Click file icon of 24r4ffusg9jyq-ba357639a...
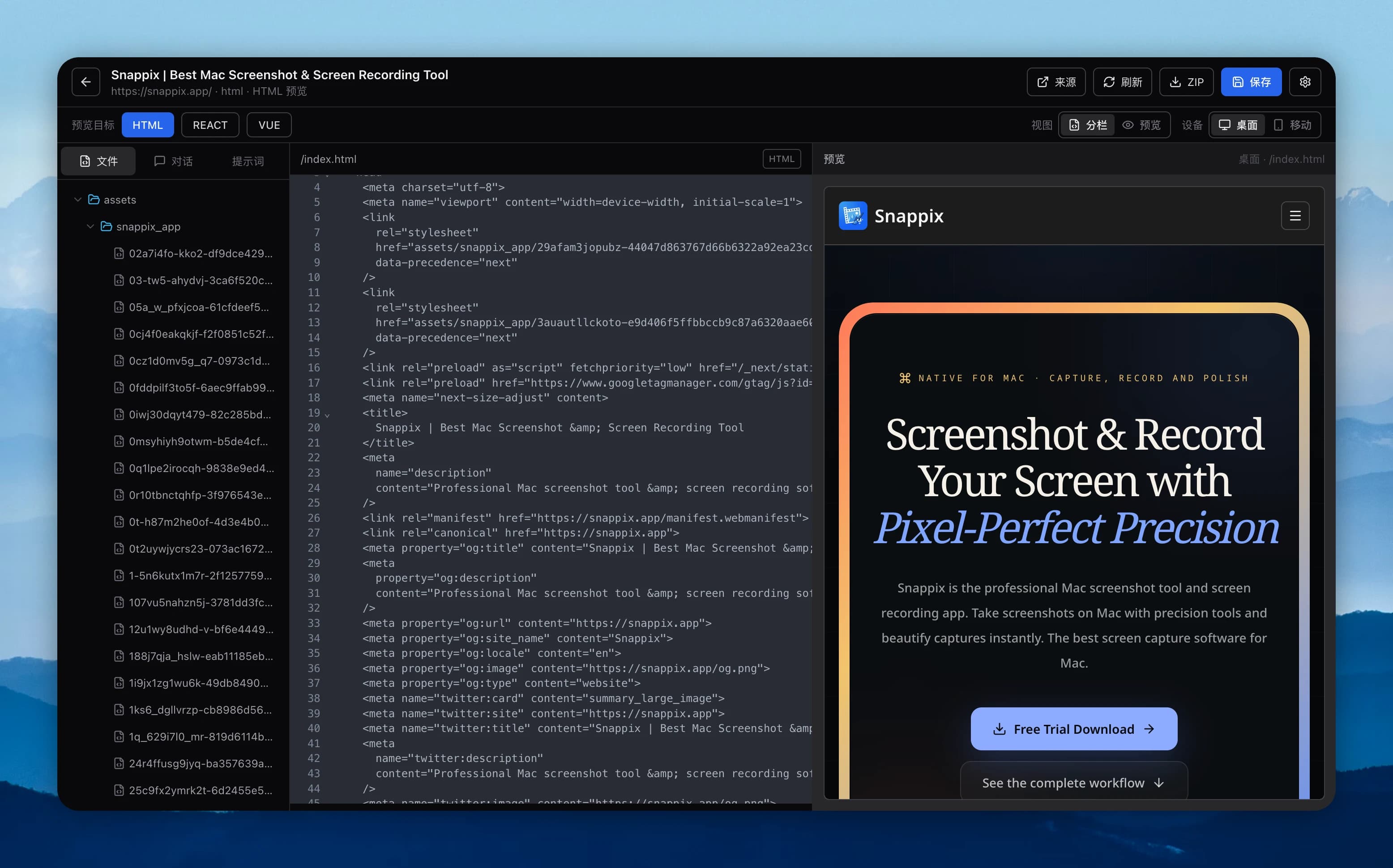Screen dimensions: 1393x868 [118, 763]
